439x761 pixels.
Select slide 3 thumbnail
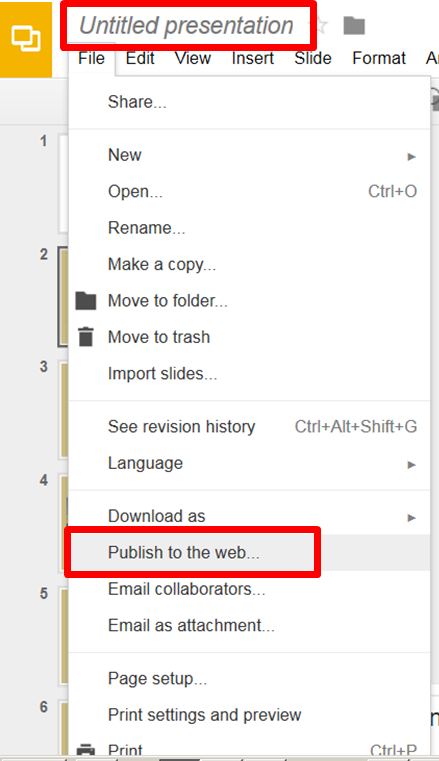[64, 410]
